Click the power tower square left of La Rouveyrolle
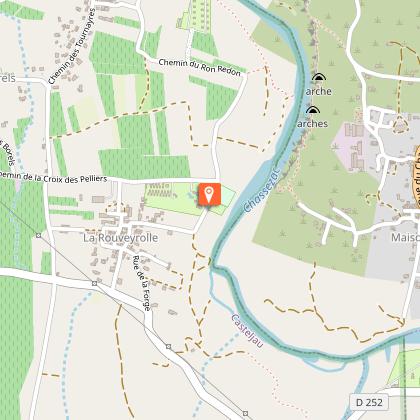The image size is (420, 420). pos(39,235)
